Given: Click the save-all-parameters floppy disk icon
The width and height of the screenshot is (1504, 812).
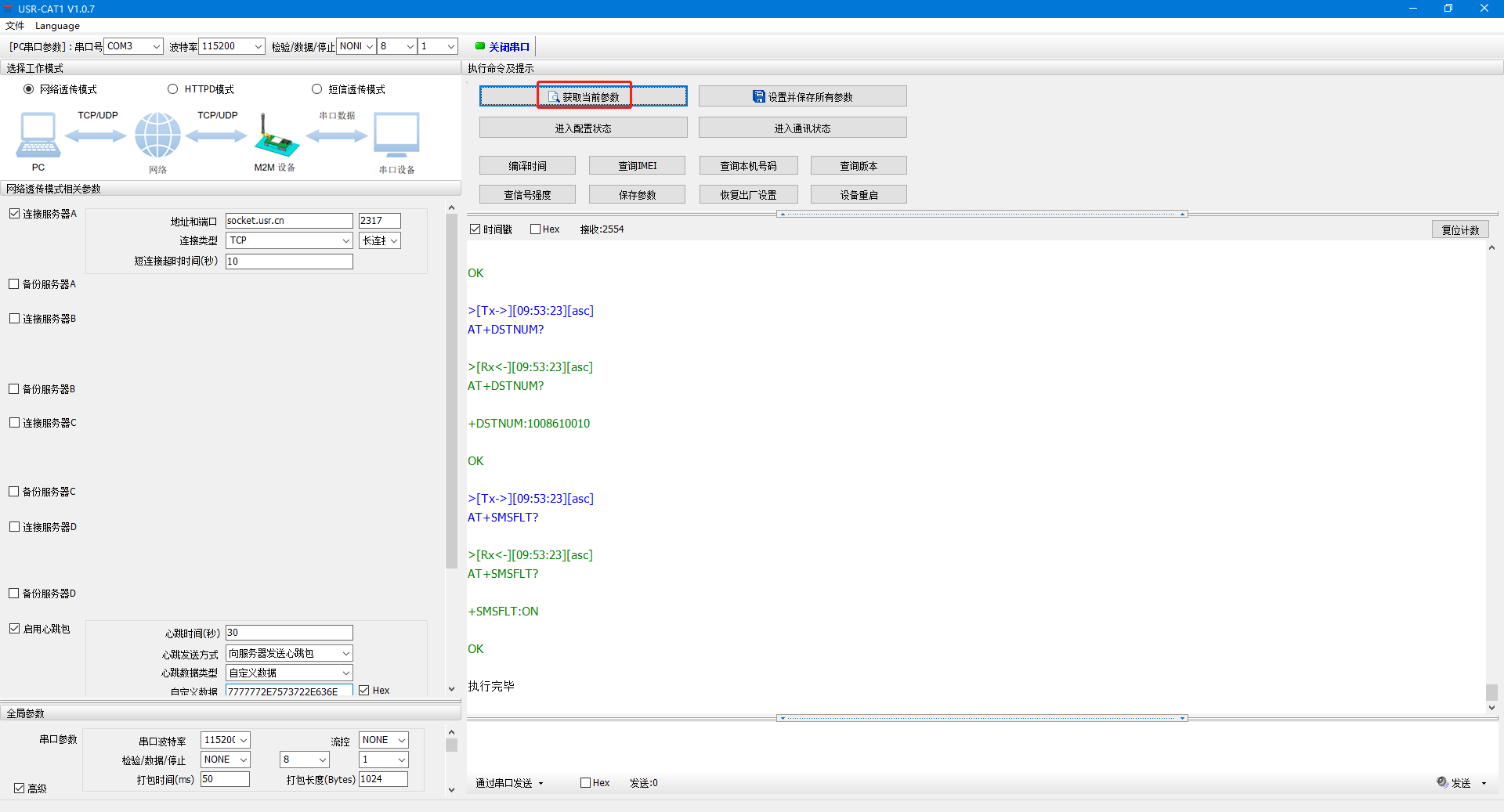Looking at the screenshot, I should [x=758, y=96].
